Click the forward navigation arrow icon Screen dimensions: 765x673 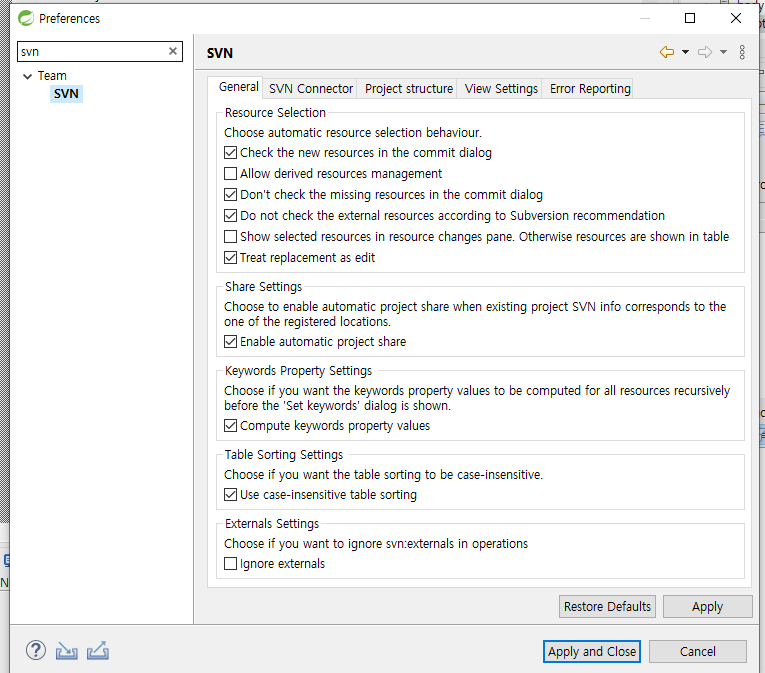705,52
